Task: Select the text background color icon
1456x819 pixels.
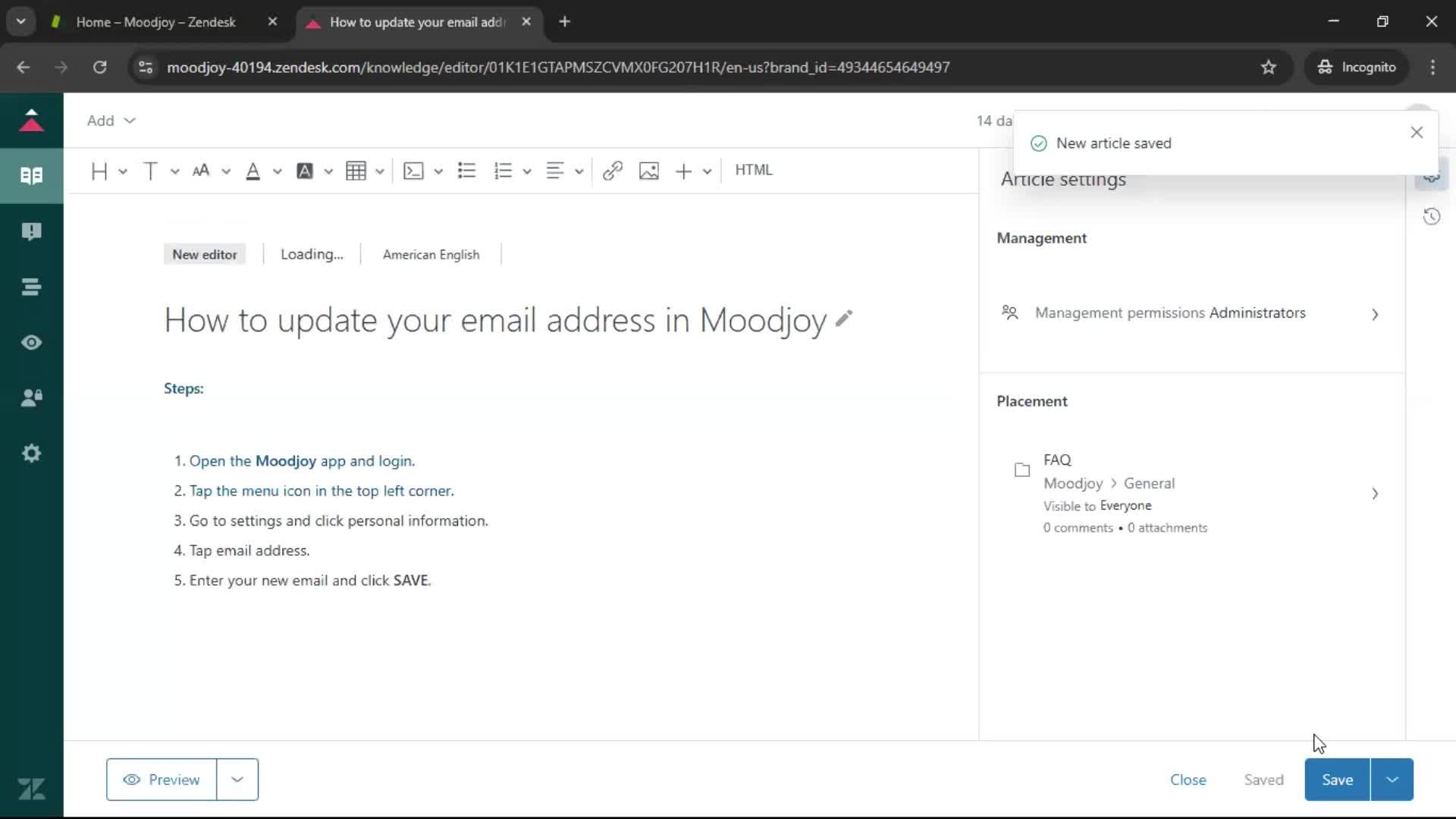Action: coord(305,171)
